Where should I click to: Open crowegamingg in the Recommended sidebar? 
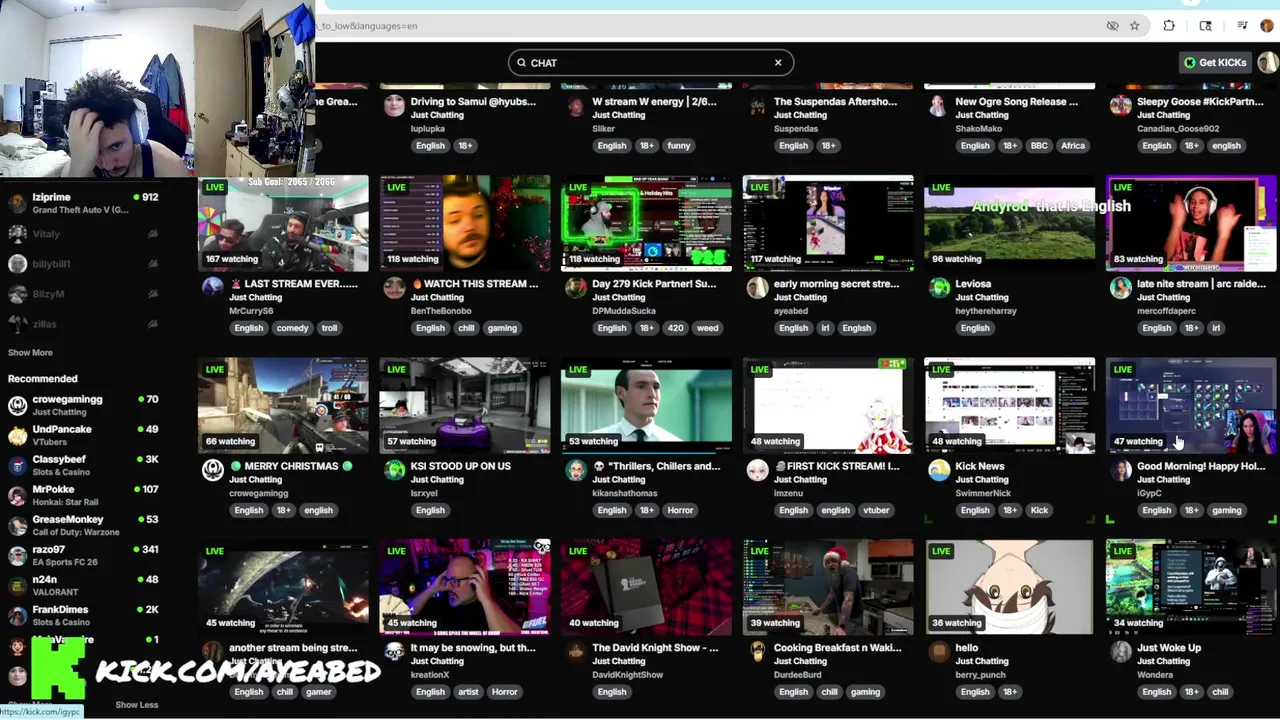84,405
